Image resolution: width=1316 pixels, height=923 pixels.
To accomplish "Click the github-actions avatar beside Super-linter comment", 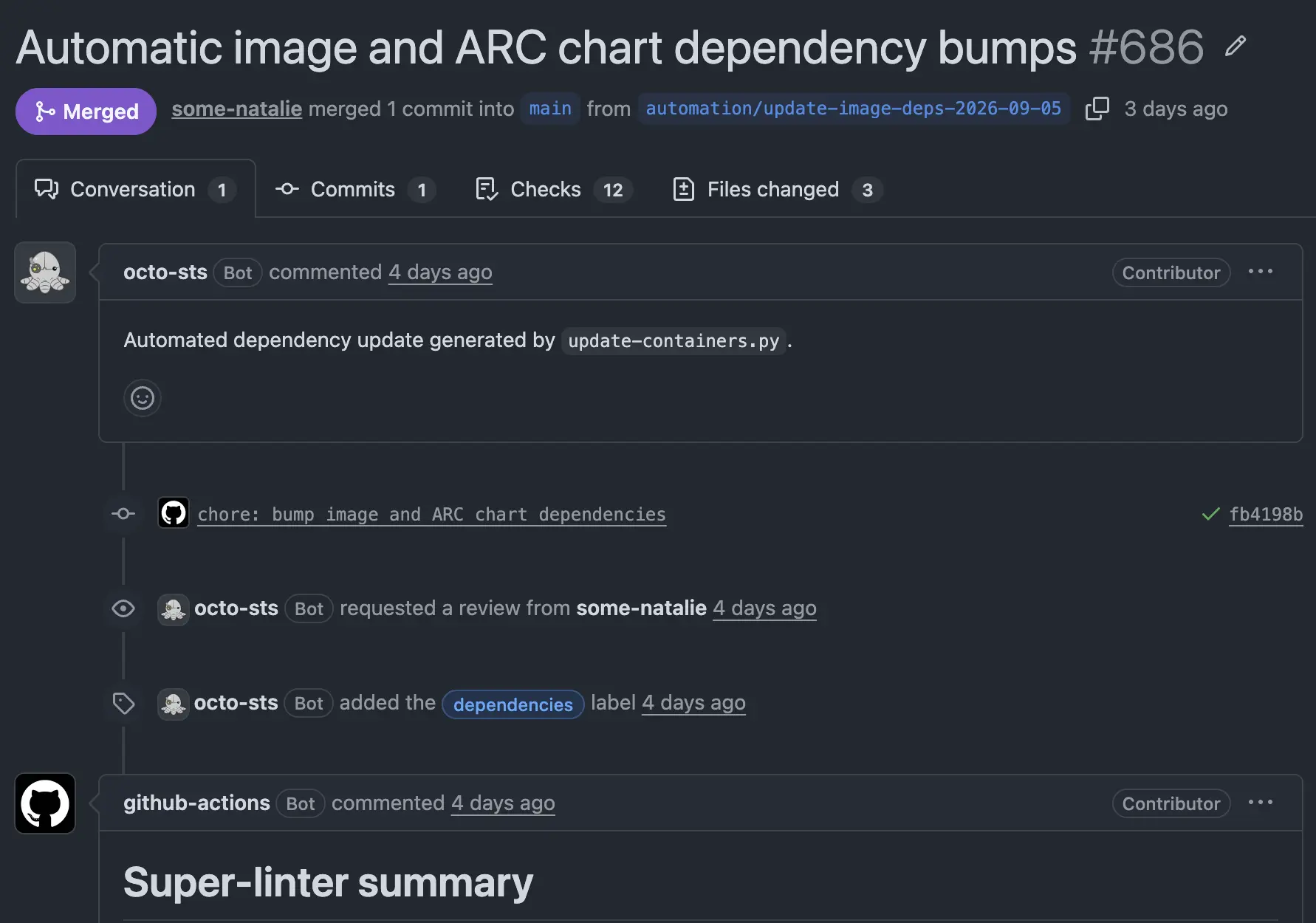I will point(45,803).
